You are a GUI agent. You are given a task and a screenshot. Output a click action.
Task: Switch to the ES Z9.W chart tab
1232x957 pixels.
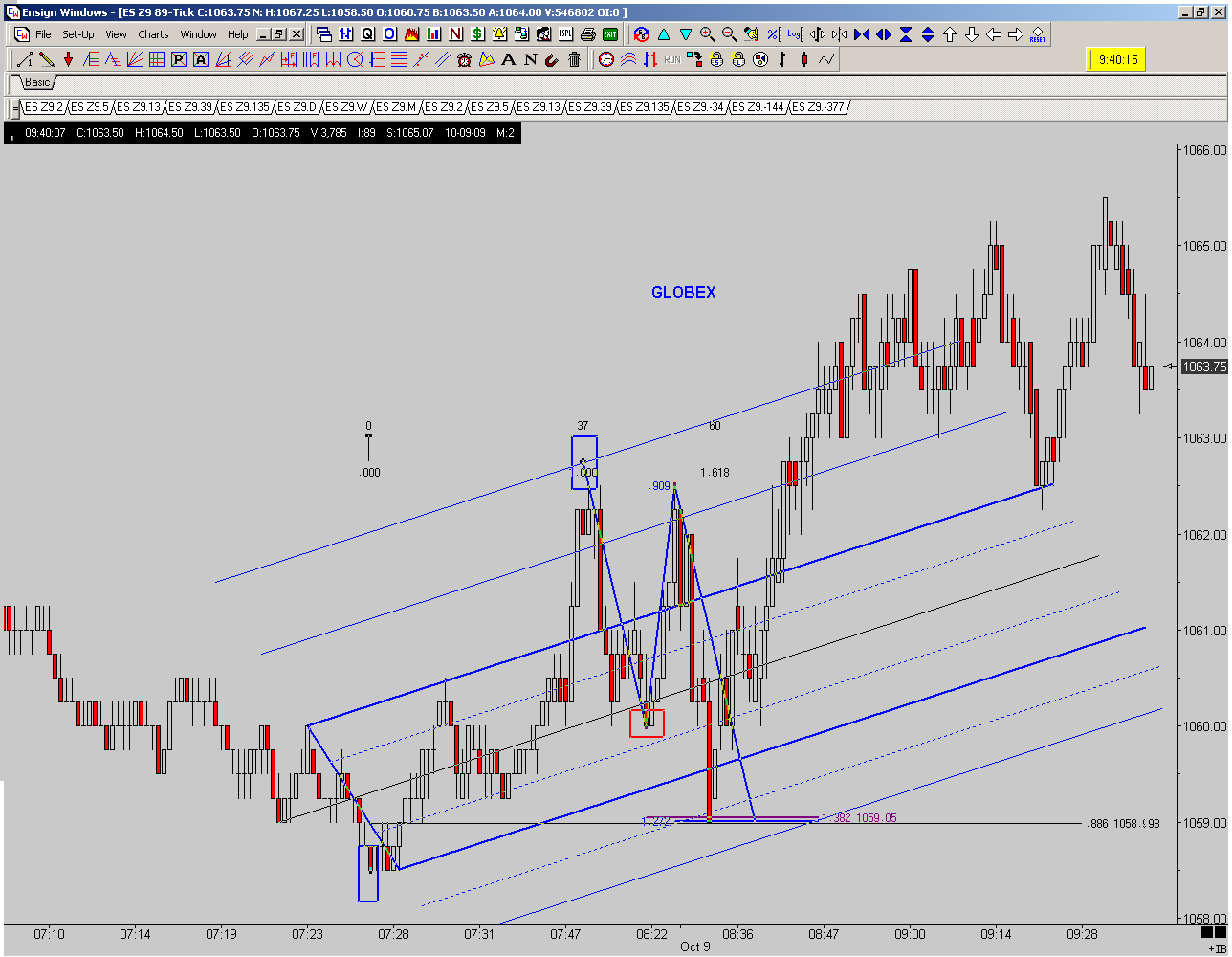pyautogui.click(x=347, y=107)
